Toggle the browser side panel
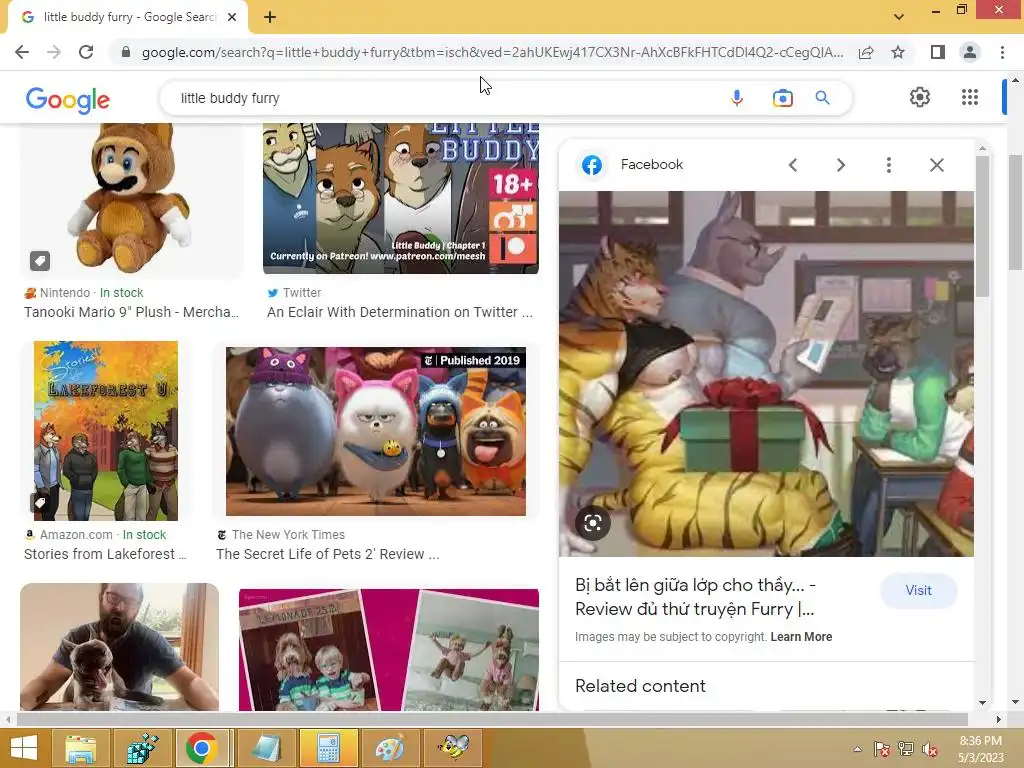This screenshot has height=768, width=1024. tap(938, 52)
